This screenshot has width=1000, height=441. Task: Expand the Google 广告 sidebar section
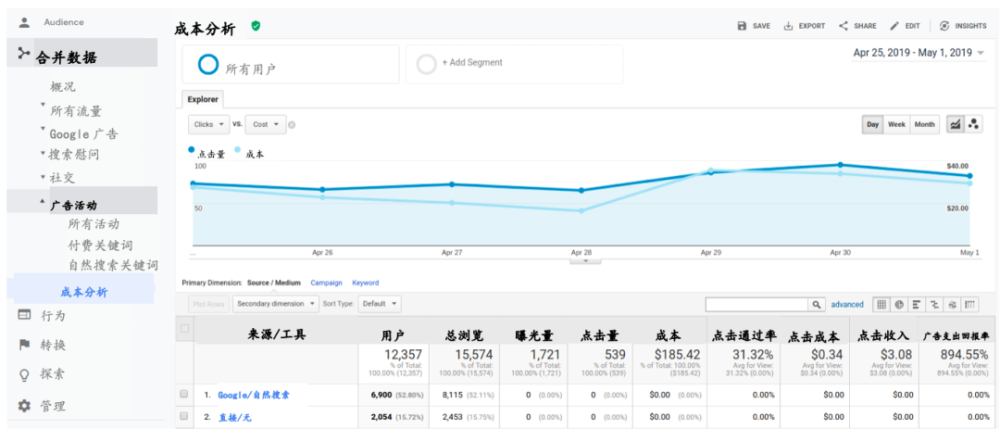point(43,130)
